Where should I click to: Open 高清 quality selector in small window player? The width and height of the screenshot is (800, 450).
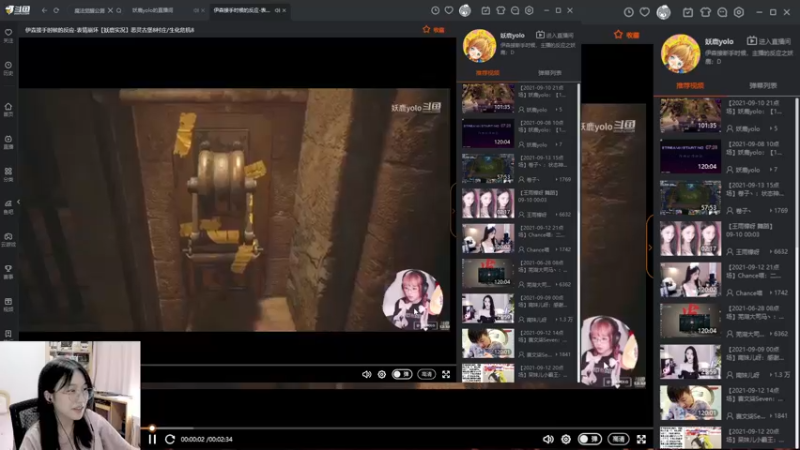pos(427,374)
